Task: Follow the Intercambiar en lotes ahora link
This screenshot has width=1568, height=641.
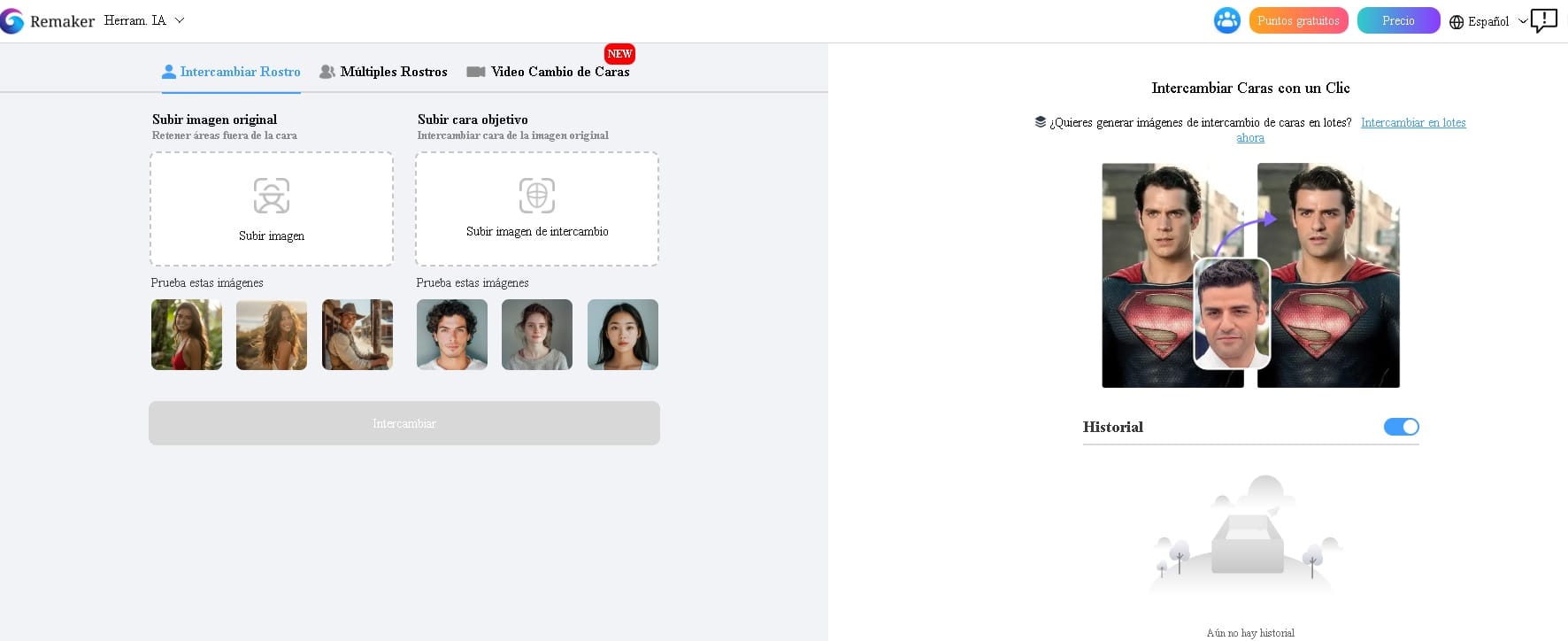Action: pos(1412,123)
